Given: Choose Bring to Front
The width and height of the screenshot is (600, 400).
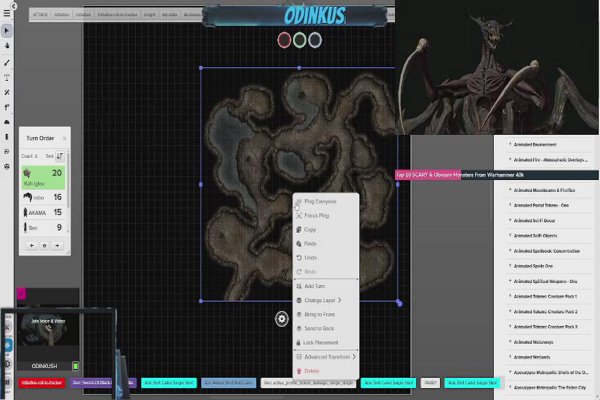Looking at the screenshot, I should click(326, 314).
